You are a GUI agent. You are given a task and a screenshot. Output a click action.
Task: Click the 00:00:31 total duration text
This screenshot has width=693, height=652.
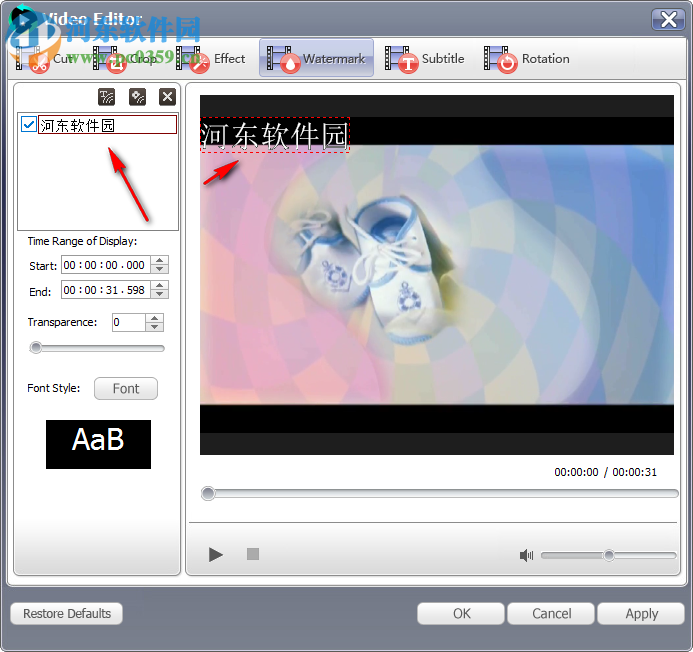[635, 473]
